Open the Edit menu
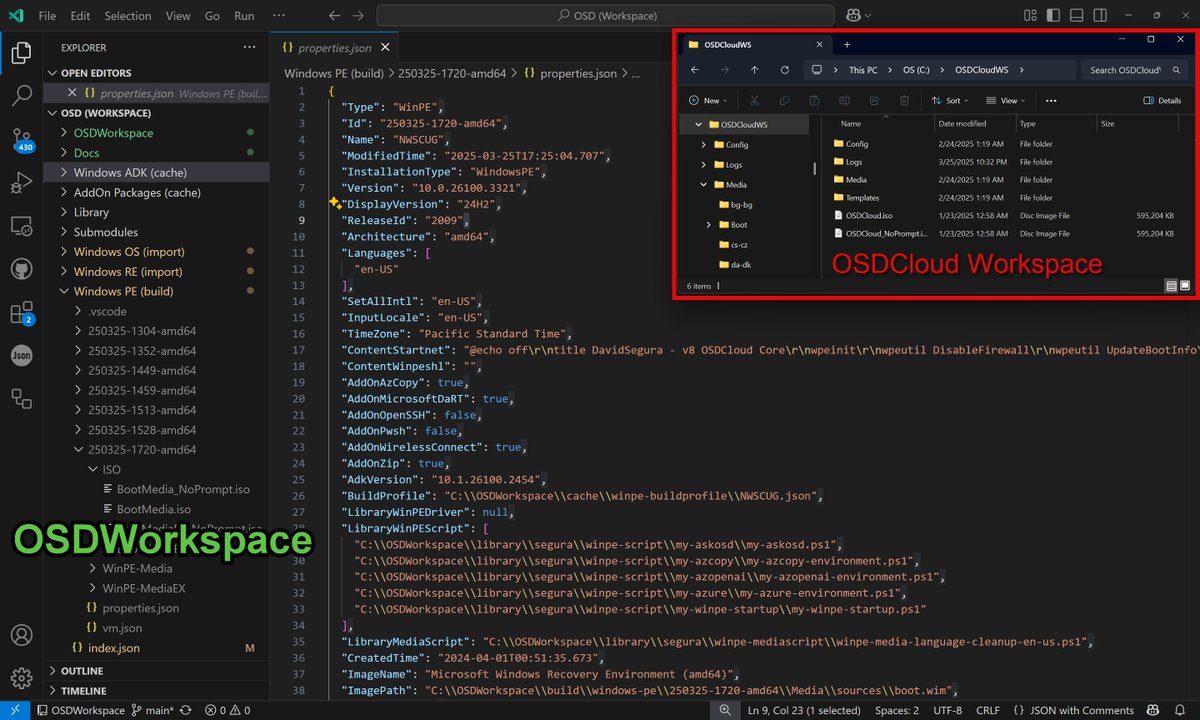This screenshot has height=720, width=1200. coord(80,16)
